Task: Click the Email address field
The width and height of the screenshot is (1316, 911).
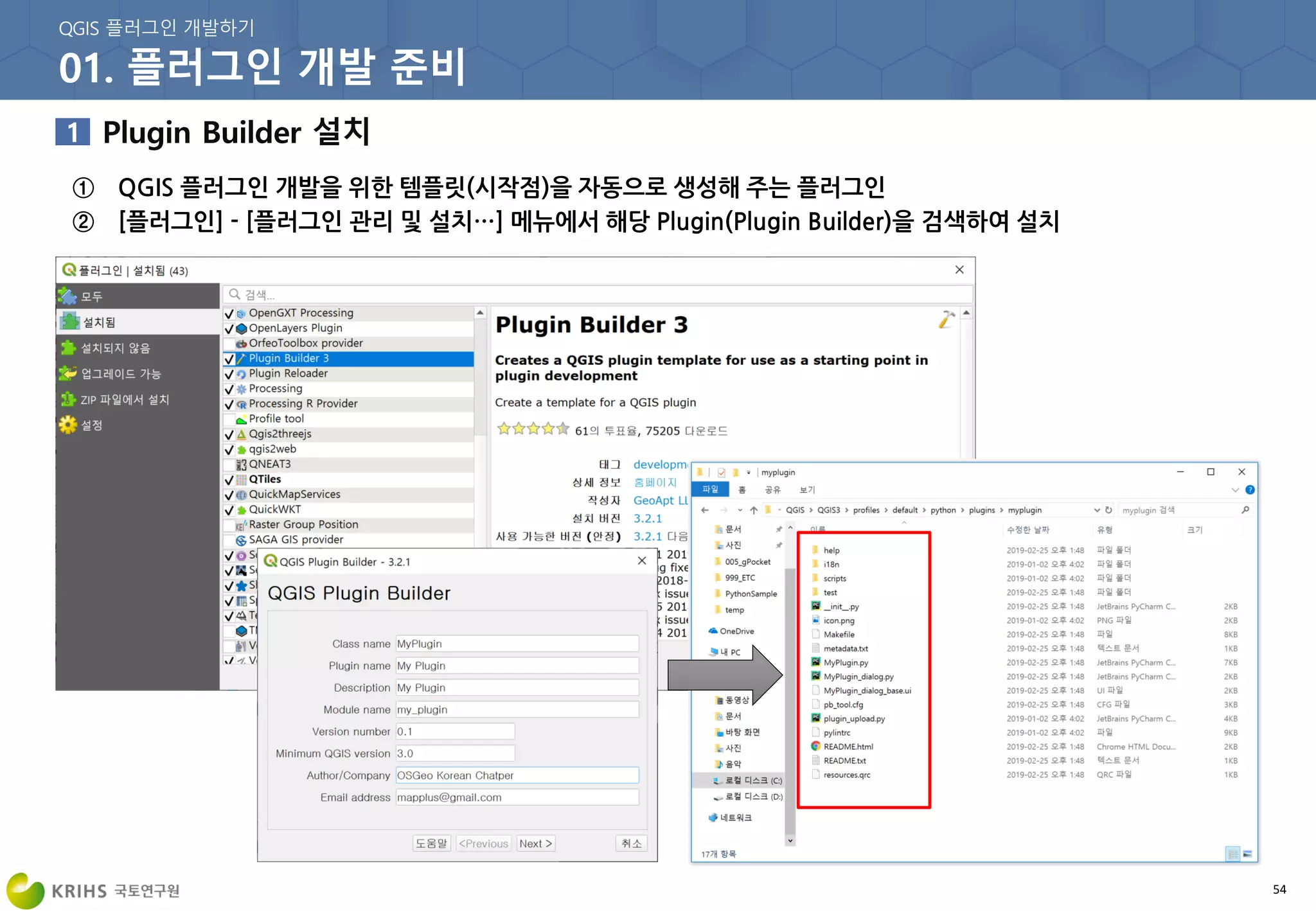Action: tap(517, 797)
